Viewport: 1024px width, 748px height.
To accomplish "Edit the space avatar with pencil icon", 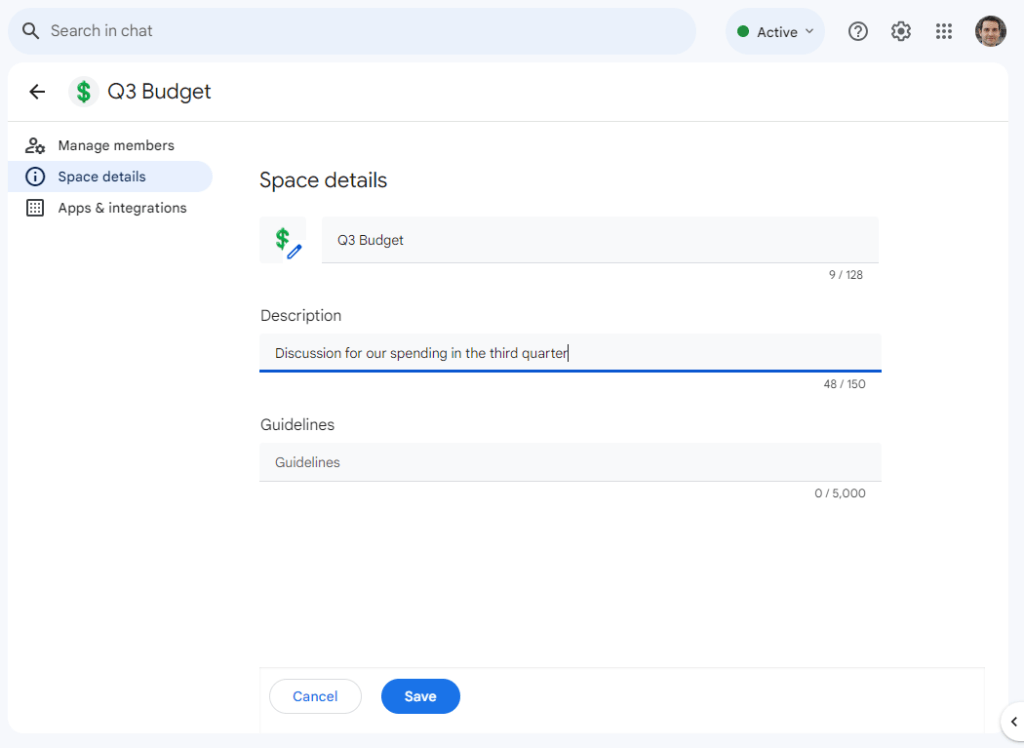I will coord(283,240).
